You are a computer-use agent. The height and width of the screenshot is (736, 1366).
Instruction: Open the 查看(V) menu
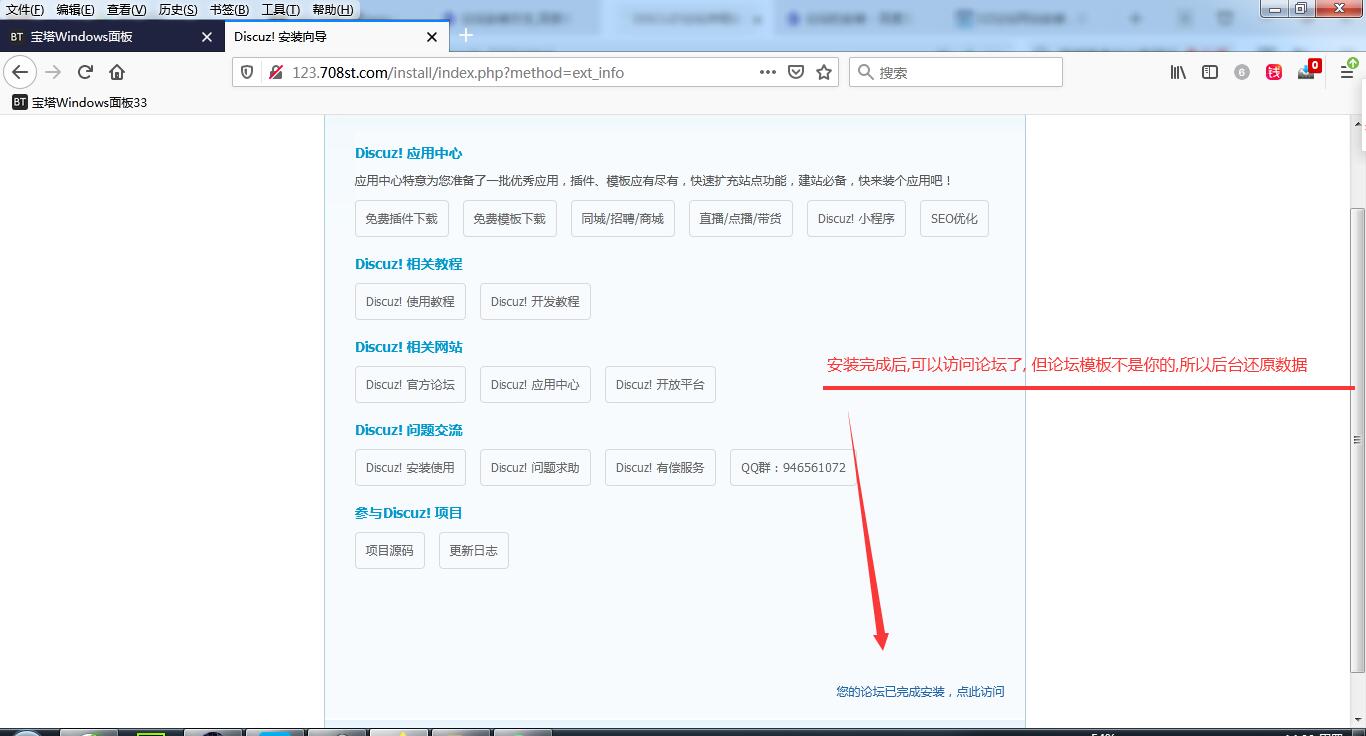point(126,10)
